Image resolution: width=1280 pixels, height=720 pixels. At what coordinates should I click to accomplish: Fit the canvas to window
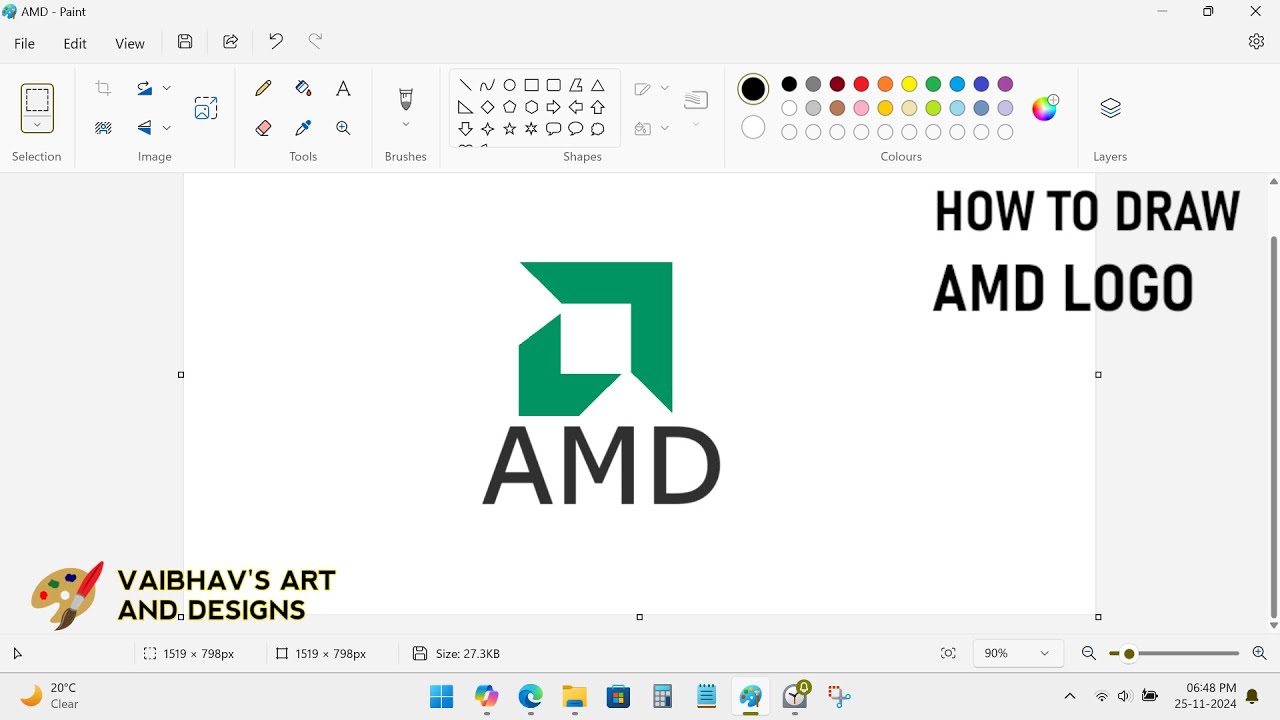pyautogui.click(x=948, y=653)
